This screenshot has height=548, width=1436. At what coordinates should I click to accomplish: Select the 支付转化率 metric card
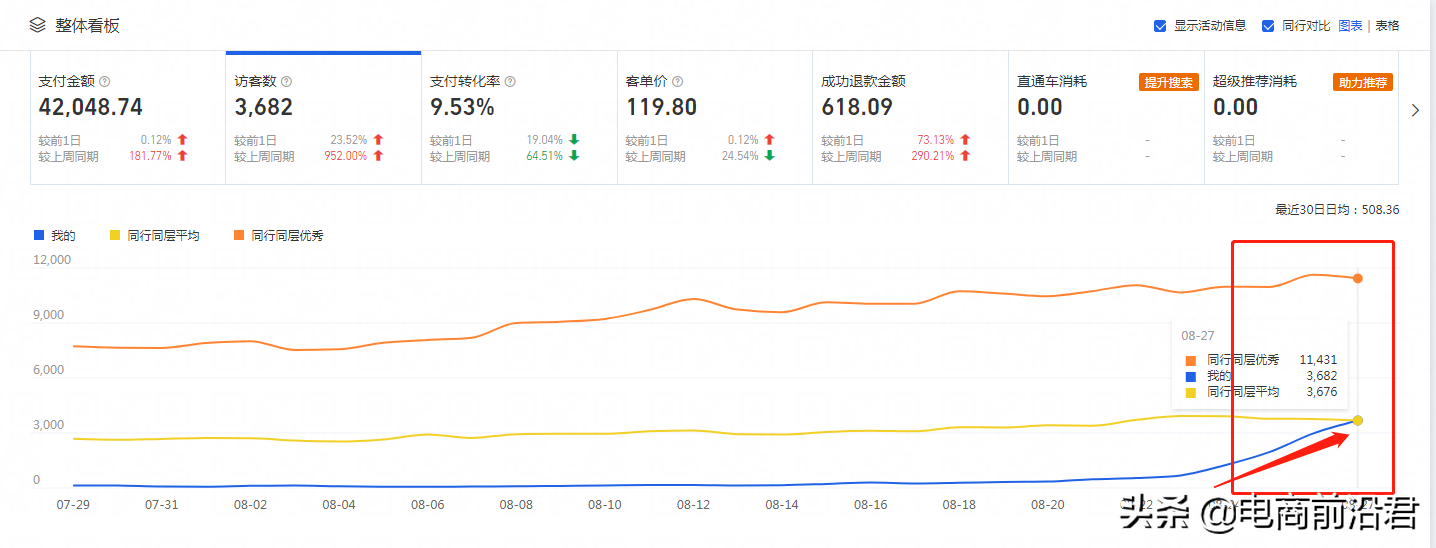pyautogui.click(x=519, y=118)
